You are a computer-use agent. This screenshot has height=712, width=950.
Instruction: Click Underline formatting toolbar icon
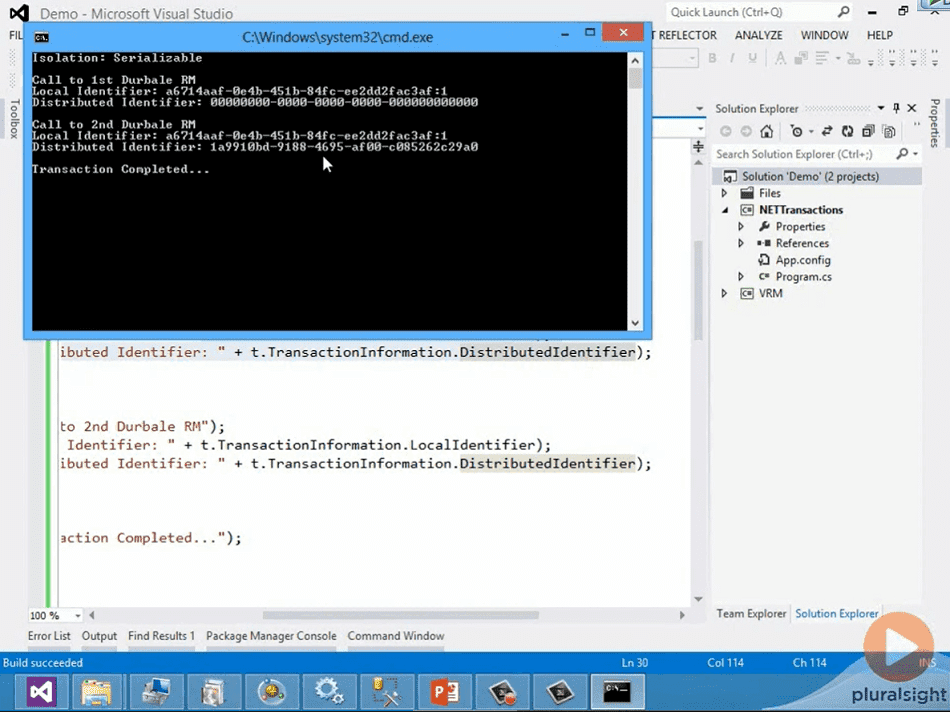click(x=752, y=58)
